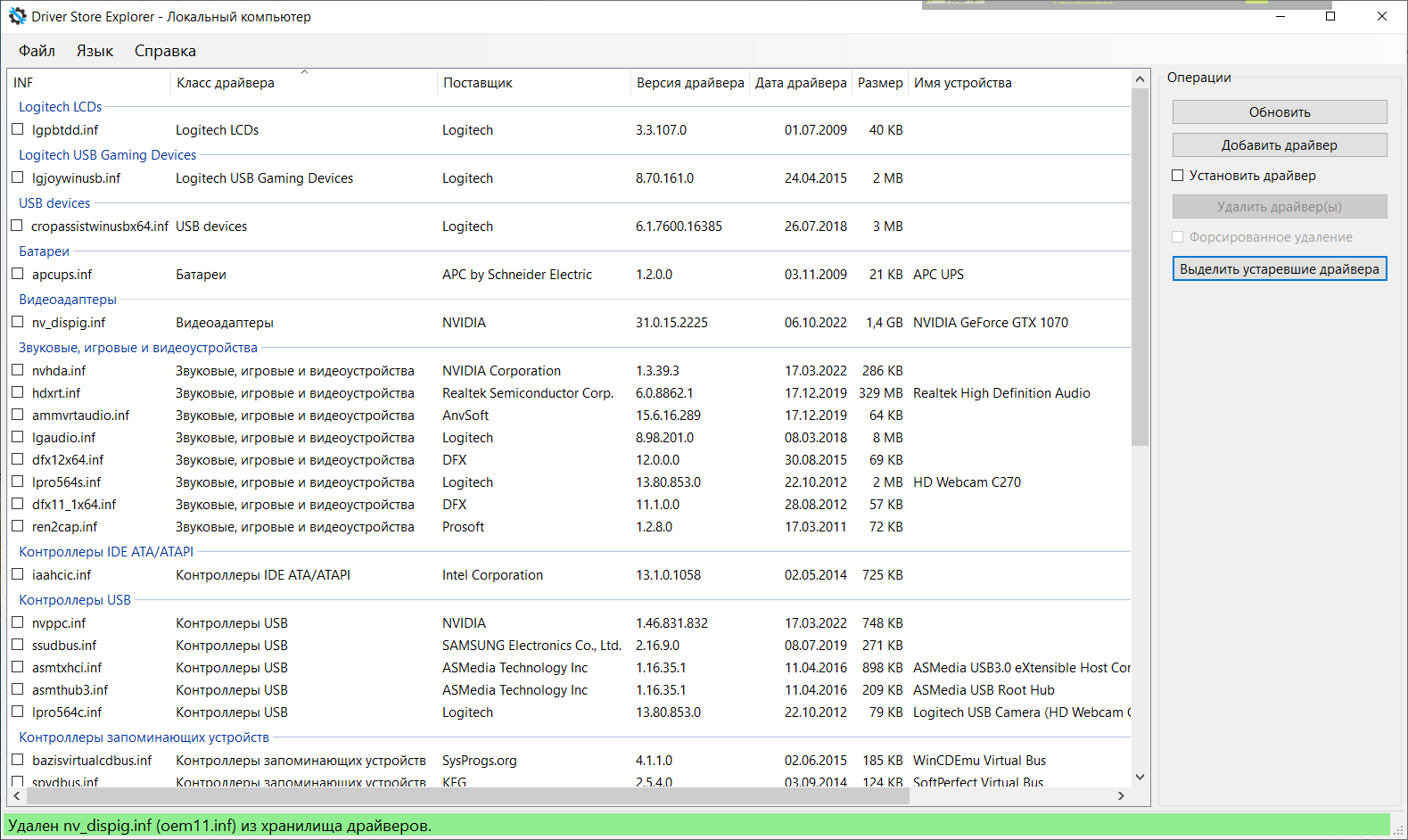Click the vertical scrollbar up arrow
The width and height of the screenshot is (1408, 840).
(x=1140, y=78)
